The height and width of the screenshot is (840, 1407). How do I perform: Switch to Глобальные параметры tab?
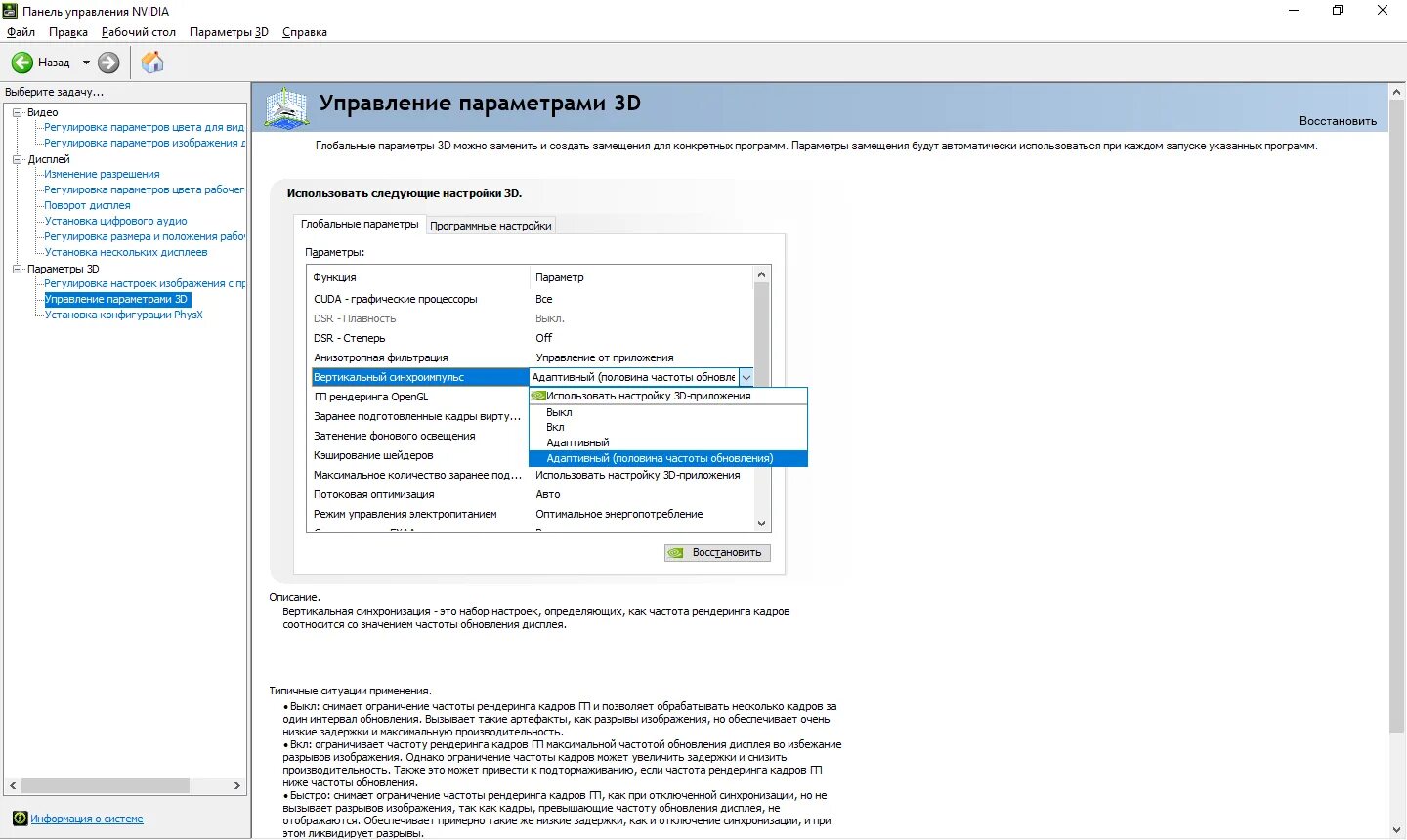point(360,224)
